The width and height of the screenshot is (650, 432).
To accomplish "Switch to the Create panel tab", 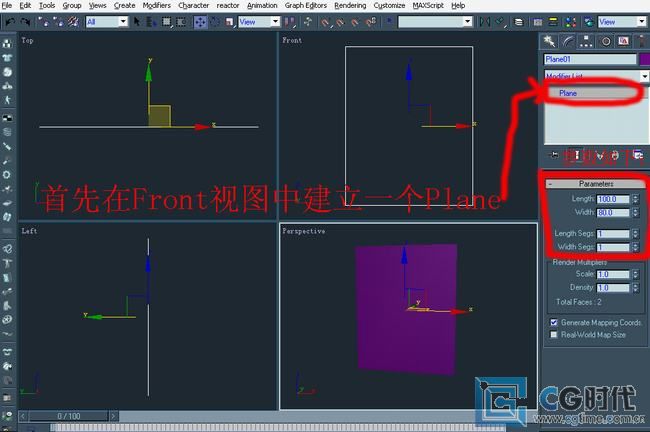I will 549,41.
